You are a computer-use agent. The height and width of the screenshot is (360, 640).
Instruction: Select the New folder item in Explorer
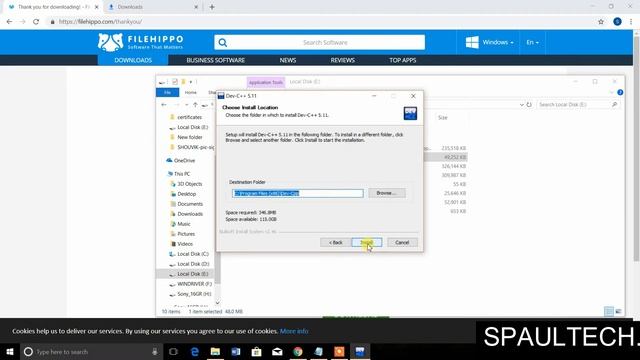[x=190, y=137]
